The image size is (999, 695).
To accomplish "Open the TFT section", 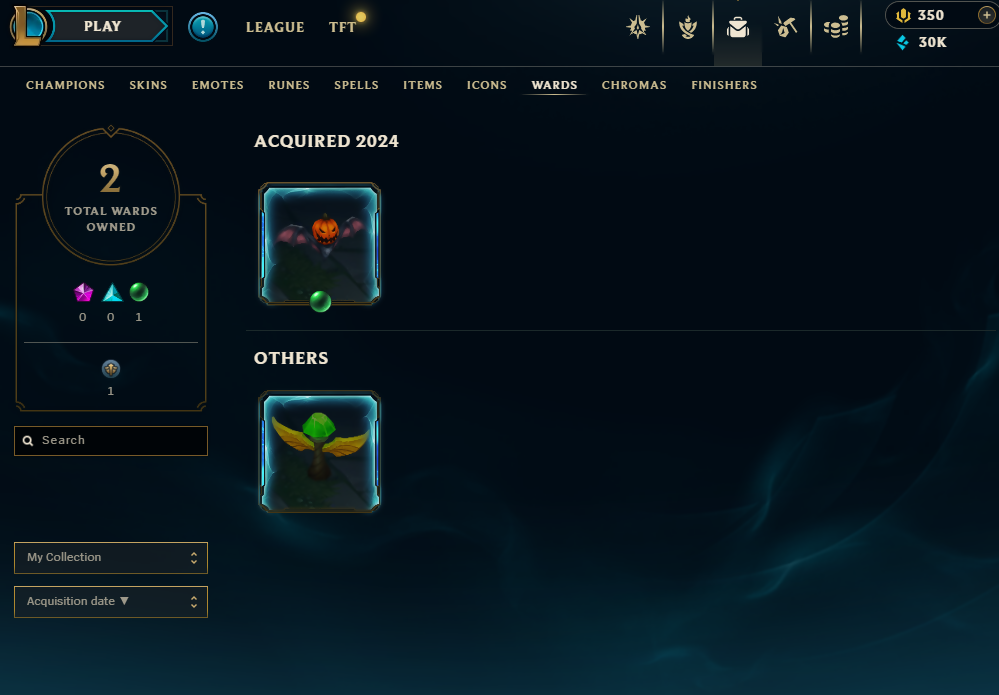I will [342, 27].
